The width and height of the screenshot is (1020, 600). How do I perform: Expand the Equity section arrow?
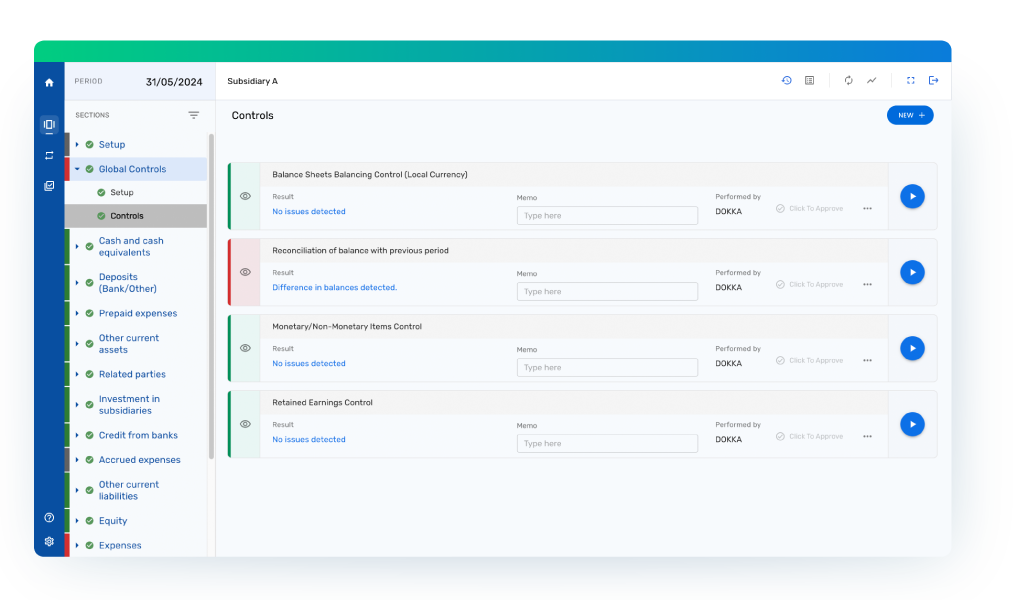pyautogui.click(x=77, y=521)
